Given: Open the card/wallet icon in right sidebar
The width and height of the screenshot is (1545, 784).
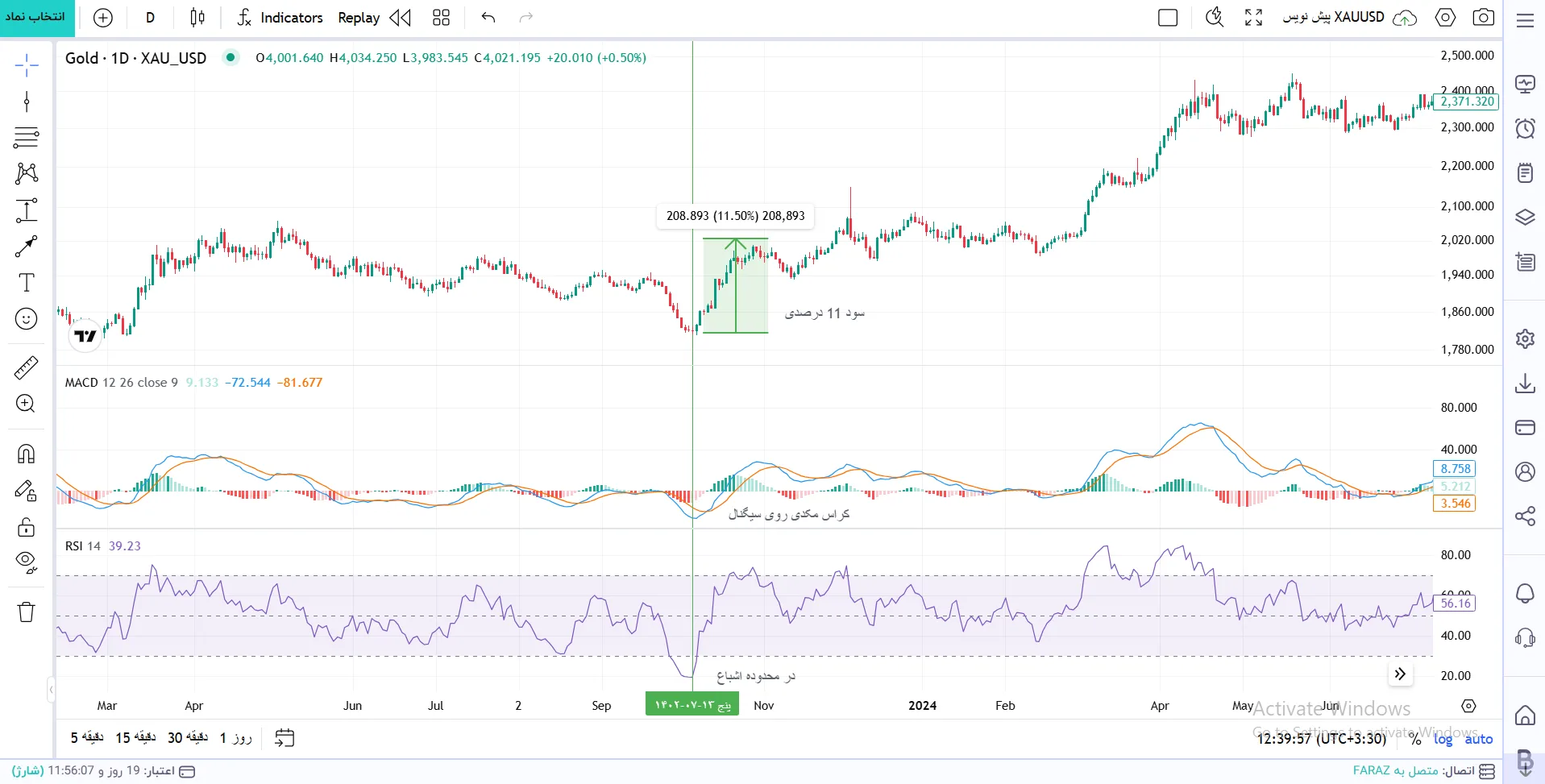Looking at the screenshot, I should (1525, 428).
